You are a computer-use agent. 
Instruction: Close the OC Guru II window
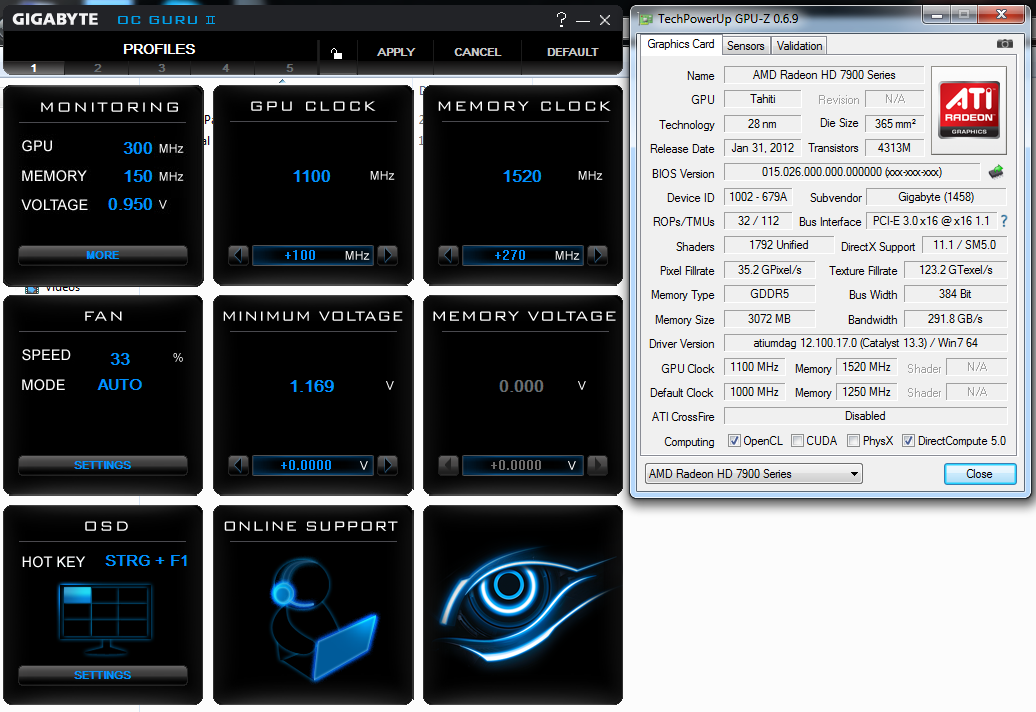click(605, 20)
